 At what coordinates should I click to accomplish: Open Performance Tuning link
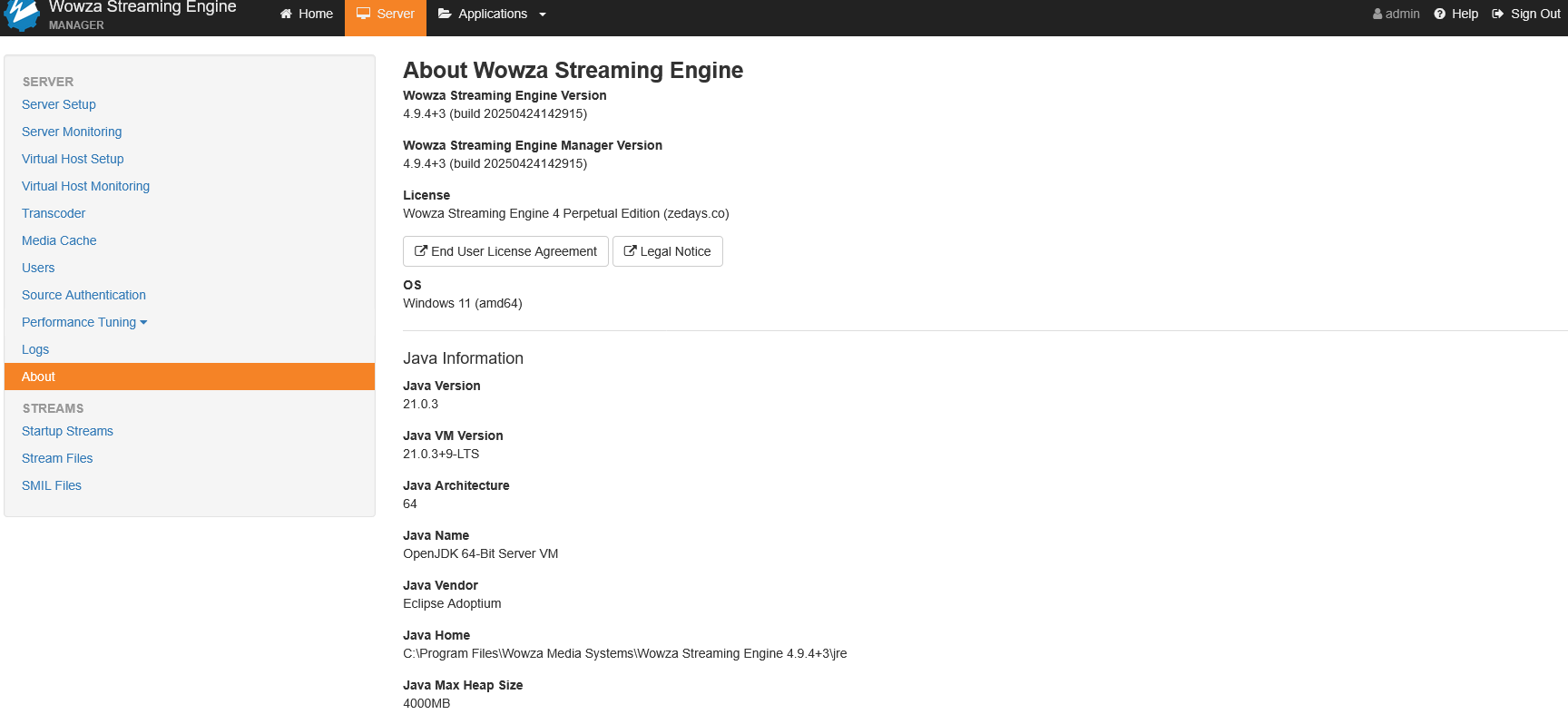click(x=79, y=322)
